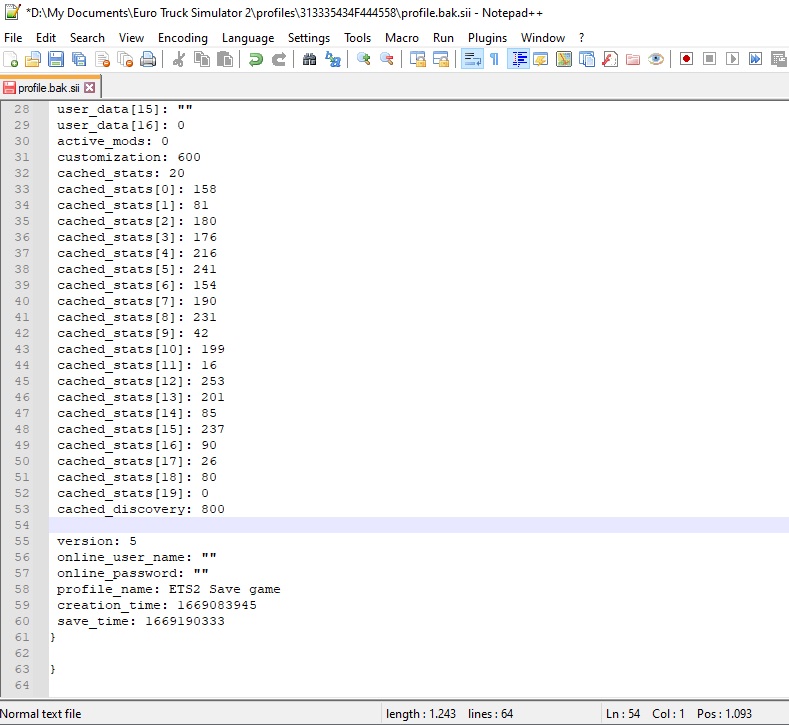
Task: Click 'Normal text file' in status bar
Action: coord(40,713)
